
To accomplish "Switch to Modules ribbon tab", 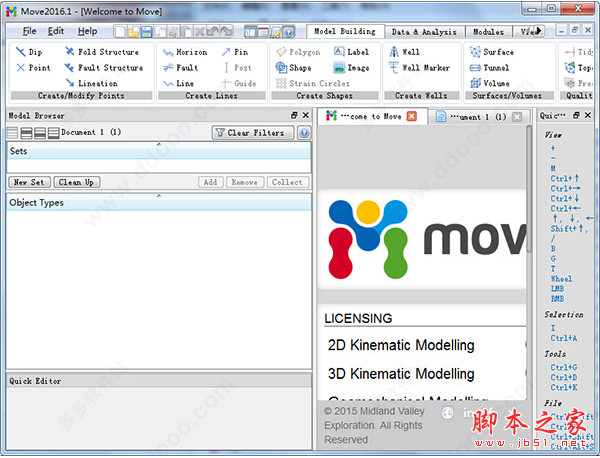I will point(488,32).
